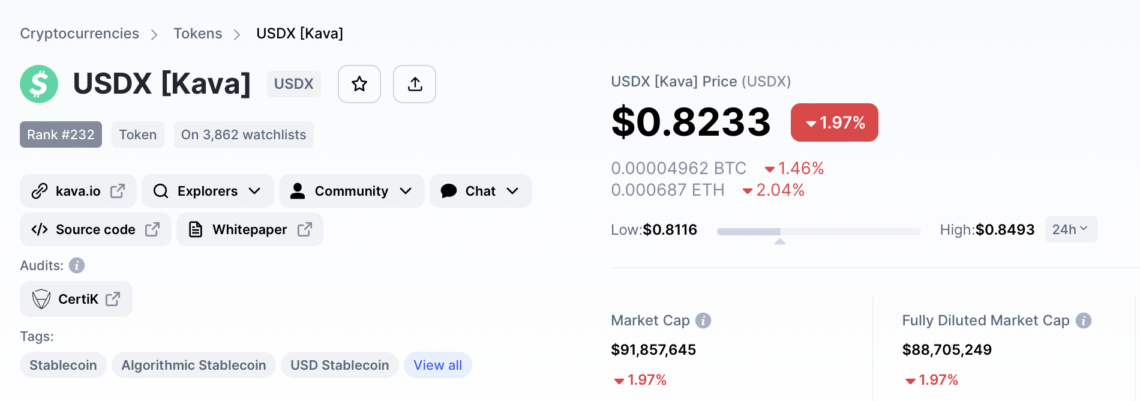Click the green USDX dollar logo

(39, 84)
